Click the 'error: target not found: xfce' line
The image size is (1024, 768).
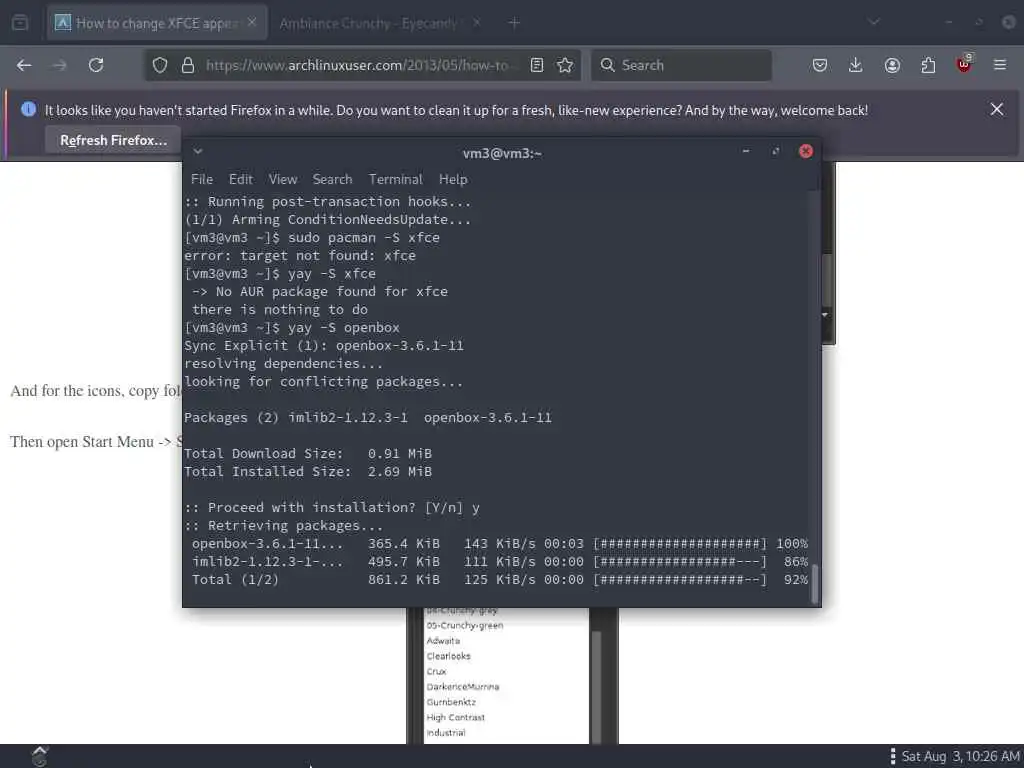300,255
